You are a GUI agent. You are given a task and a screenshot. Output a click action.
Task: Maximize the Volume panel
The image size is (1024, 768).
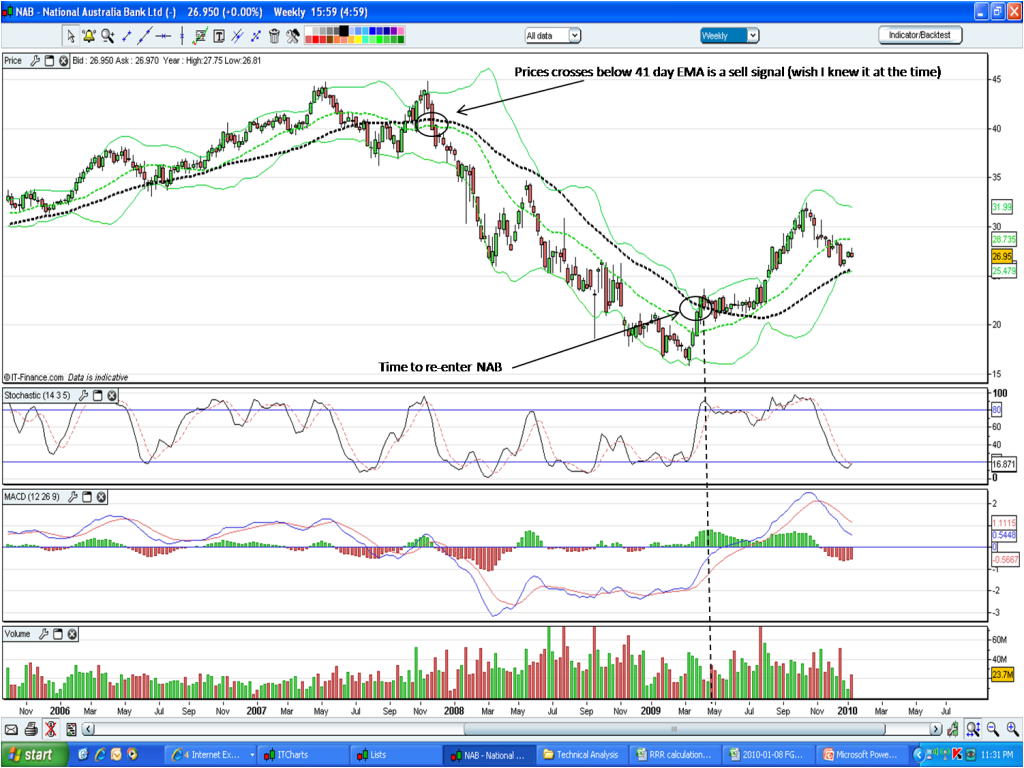[58, 634]
